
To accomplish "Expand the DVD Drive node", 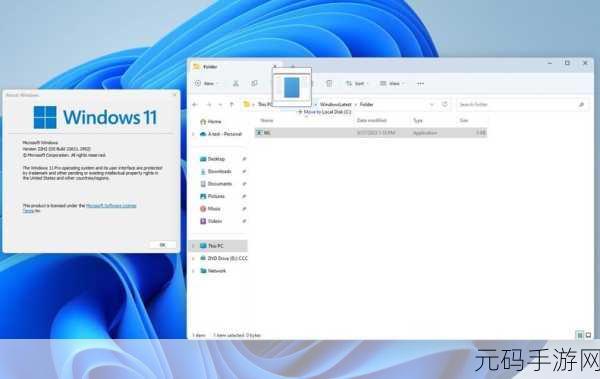I will click(193, 258).
